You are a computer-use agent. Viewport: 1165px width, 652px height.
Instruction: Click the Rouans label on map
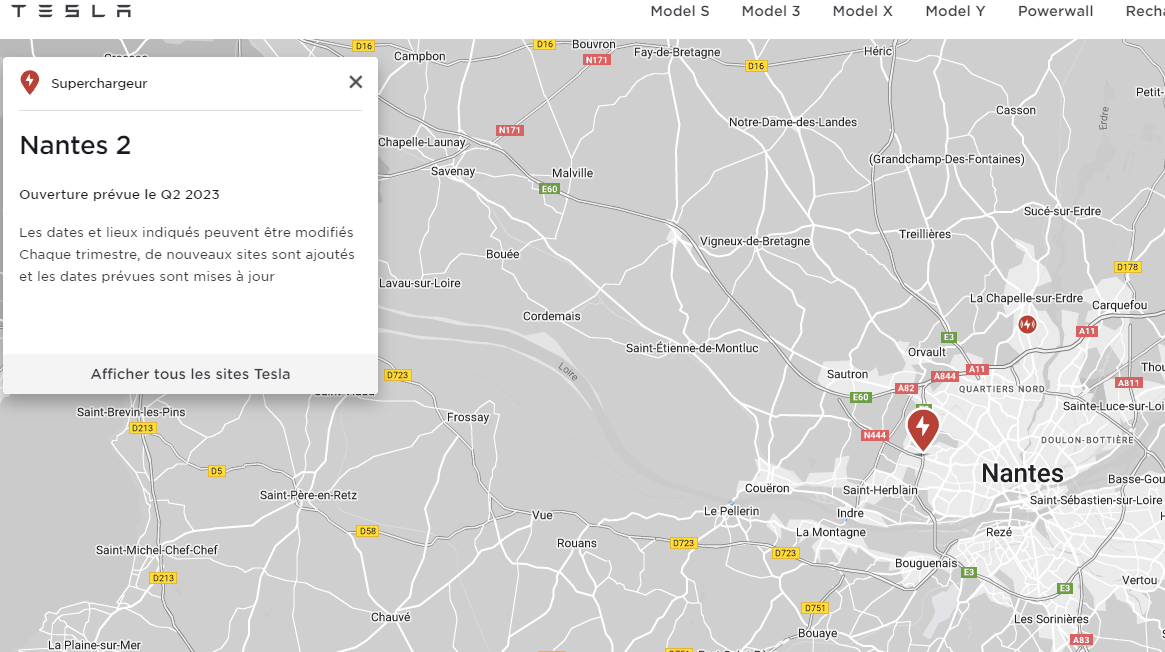577,544
